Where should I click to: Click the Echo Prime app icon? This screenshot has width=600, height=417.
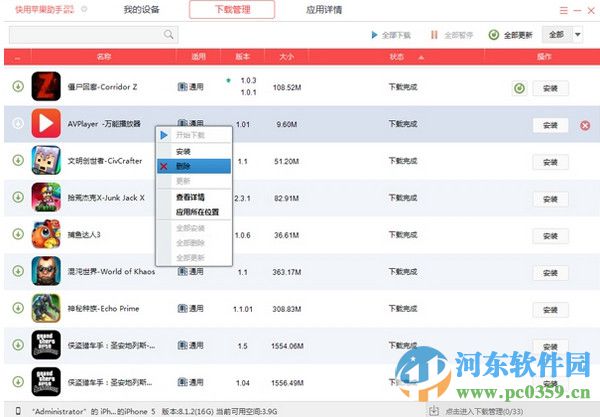(x=46, y=308)
